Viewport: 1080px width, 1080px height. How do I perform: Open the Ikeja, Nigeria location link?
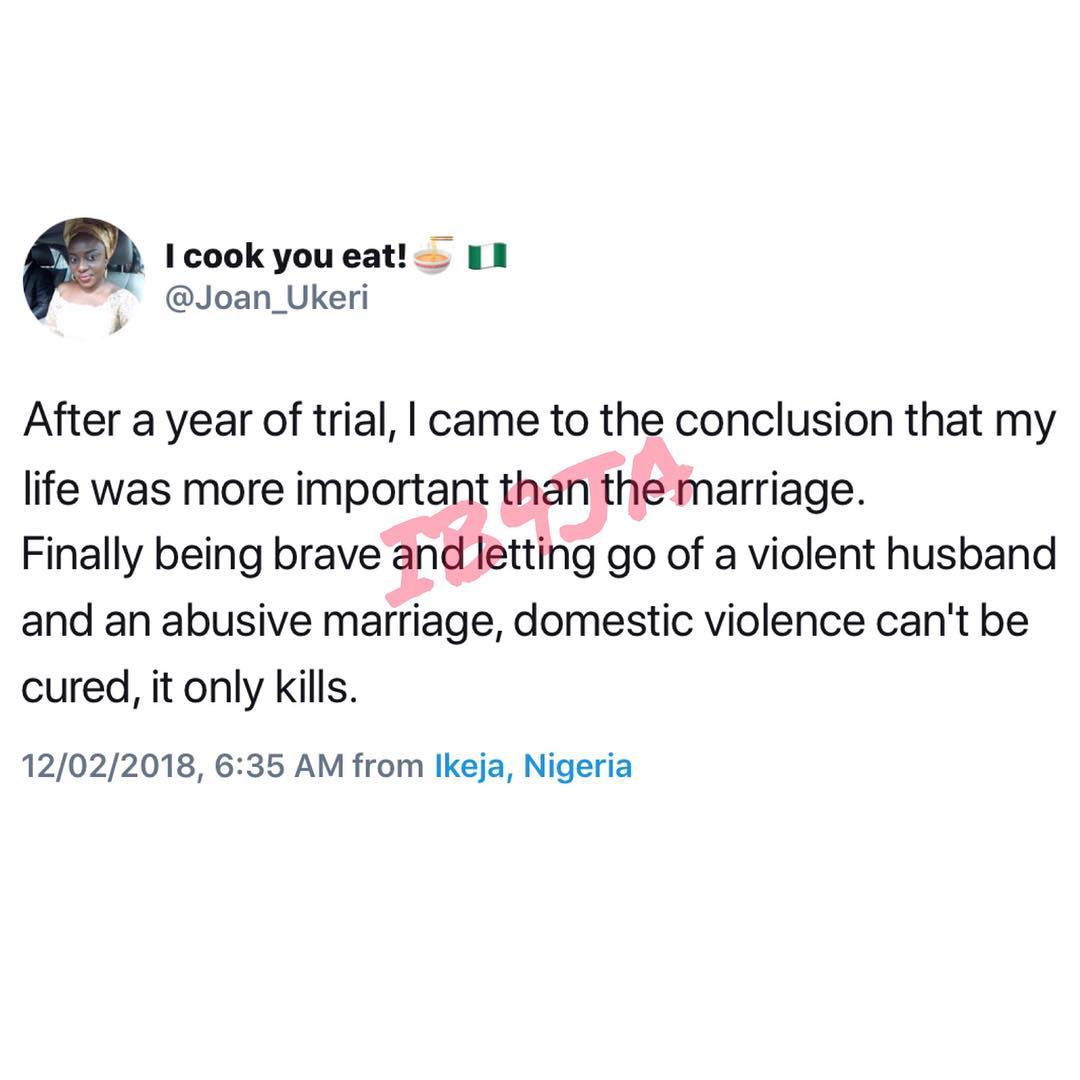pos(533,767)
